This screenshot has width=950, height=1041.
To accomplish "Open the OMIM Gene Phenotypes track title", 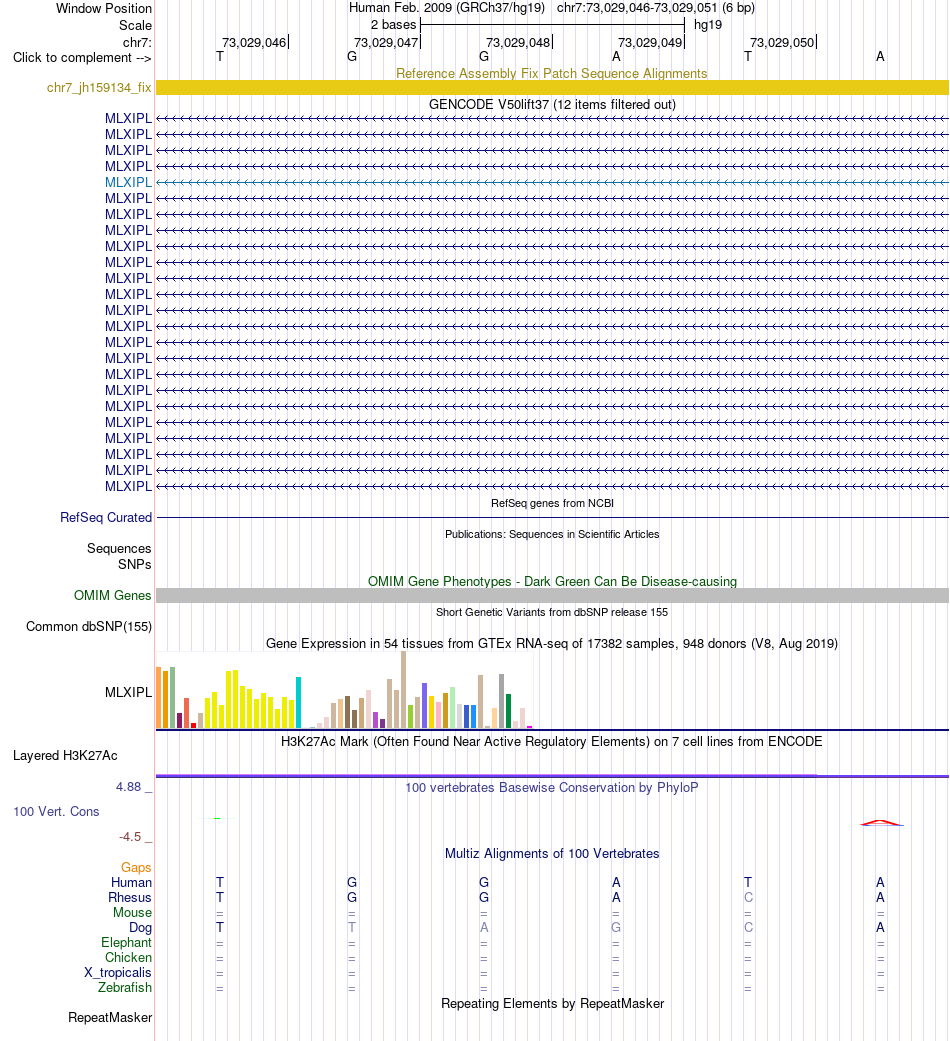I will [552, 582].
